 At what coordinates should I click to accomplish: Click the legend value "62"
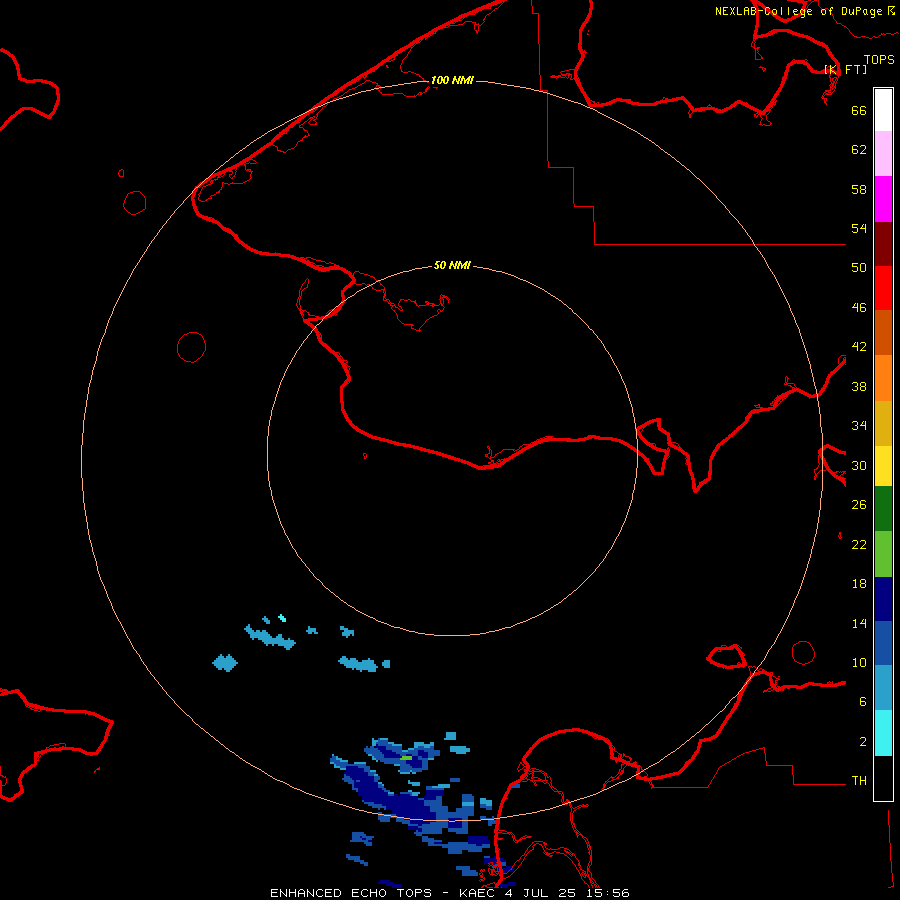859,150
